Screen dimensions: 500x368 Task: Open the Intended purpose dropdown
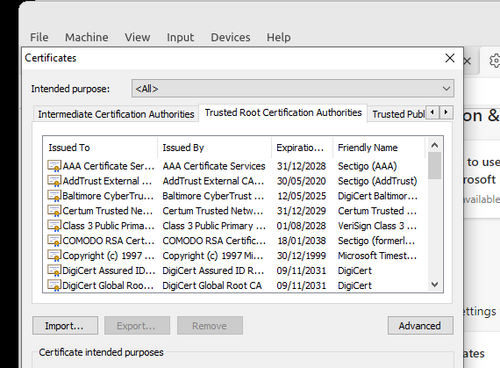(293, 89)
